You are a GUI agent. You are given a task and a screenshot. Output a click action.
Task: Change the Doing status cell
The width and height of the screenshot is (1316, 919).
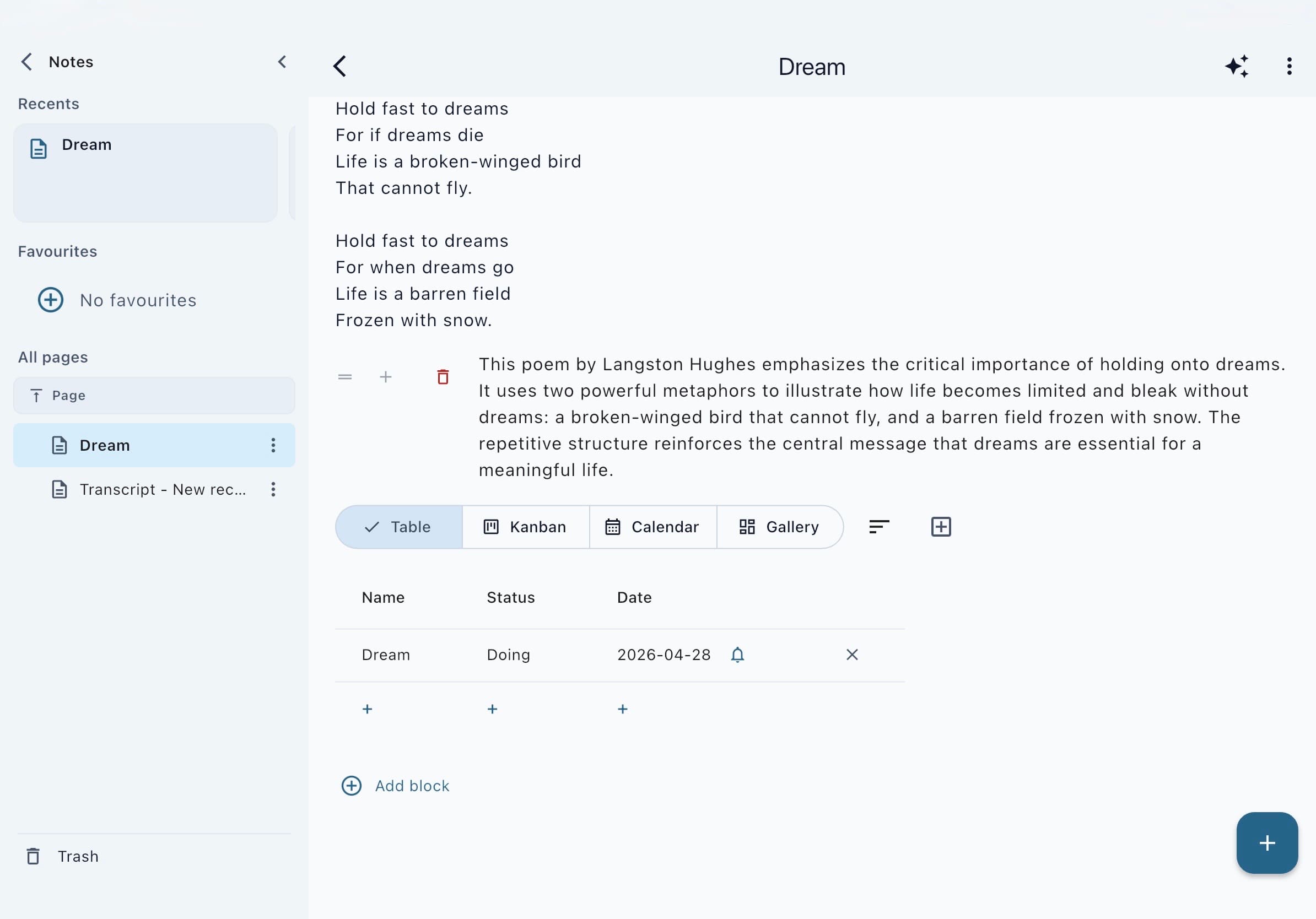point(509,655)
